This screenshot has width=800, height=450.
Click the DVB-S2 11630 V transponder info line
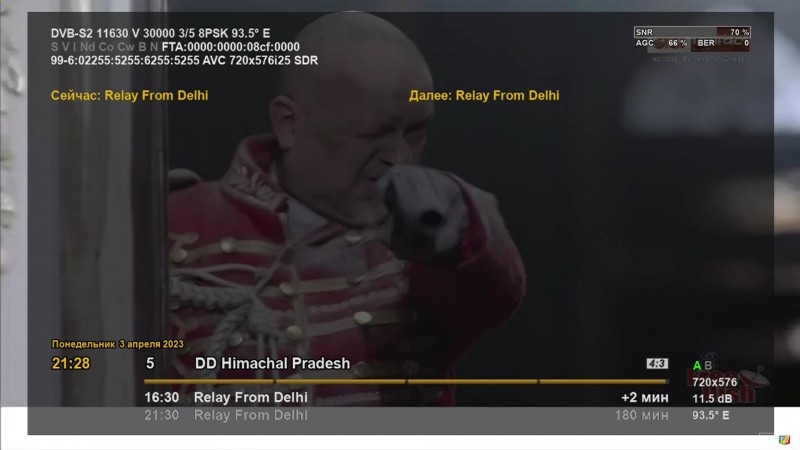coord(160,33)
